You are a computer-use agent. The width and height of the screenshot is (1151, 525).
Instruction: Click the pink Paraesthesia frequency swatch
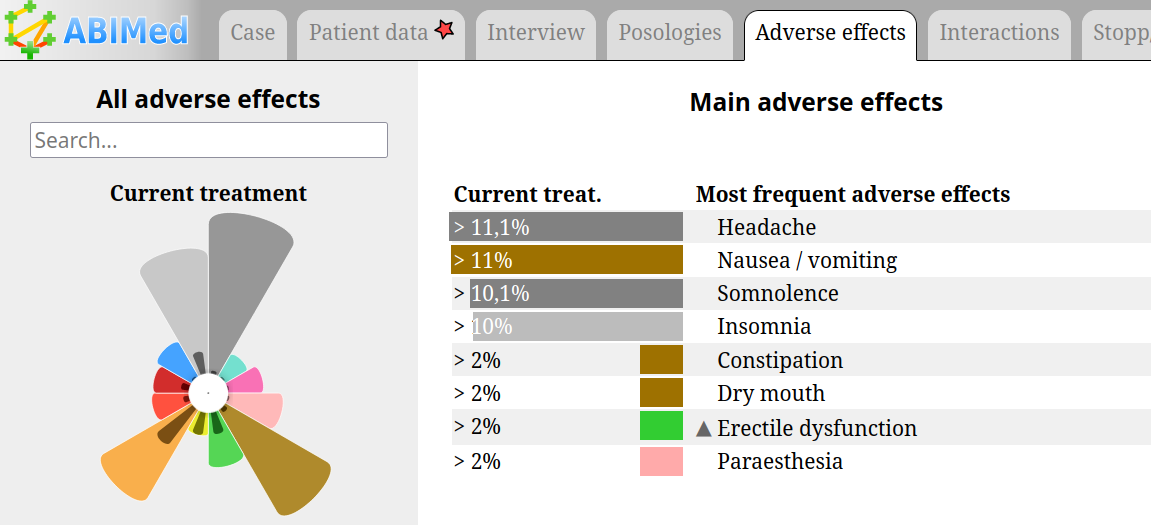[x=661, y=461]
